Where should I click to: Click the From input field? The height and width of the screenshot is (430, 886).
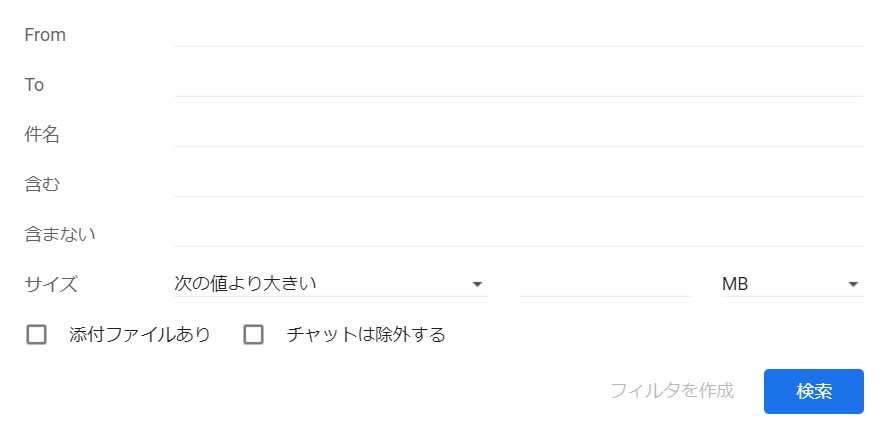pos(518,34)
